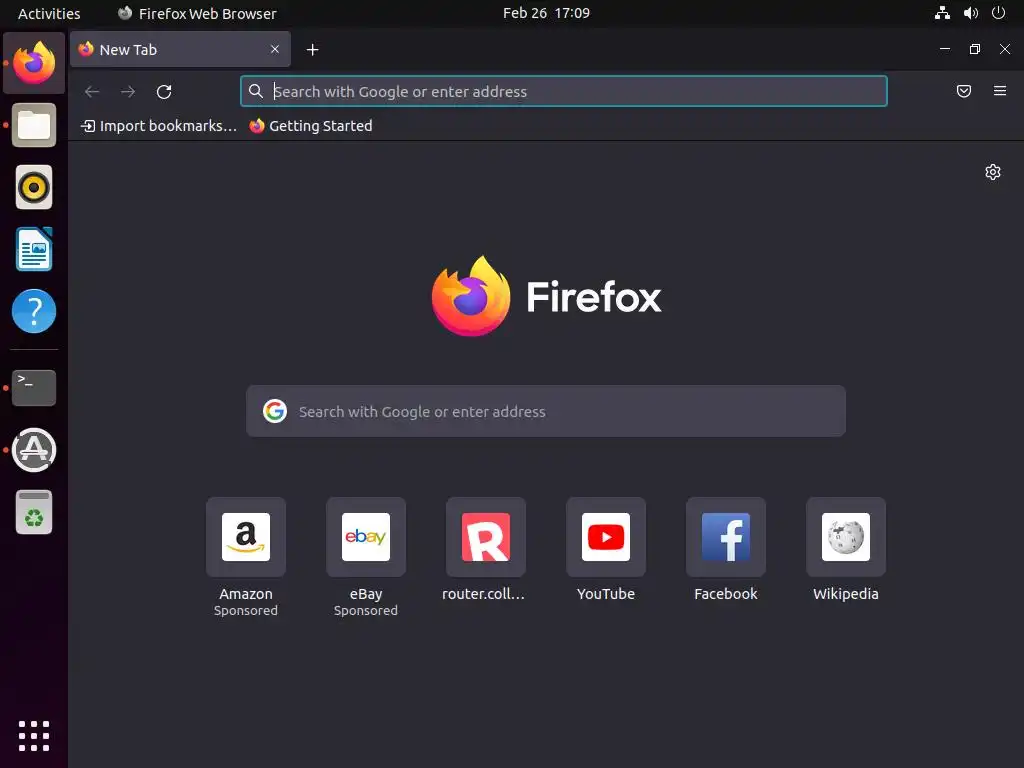The width and height of the screenshot is (1024, 768).
Task: Open the clock and calendar panel
Action: [x=546, y=13]
